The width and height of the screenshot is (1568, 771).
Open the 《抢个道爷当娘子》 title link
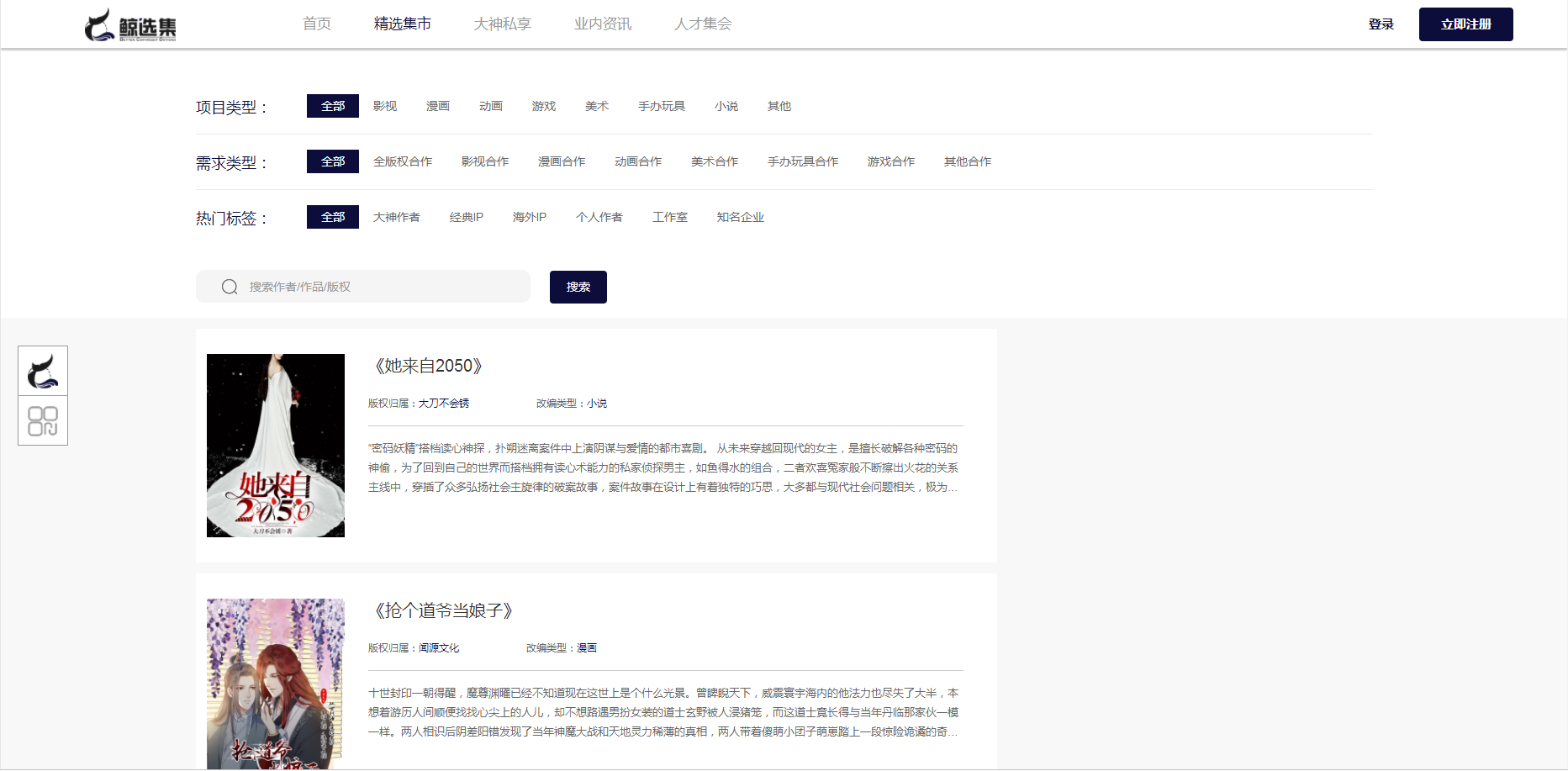443,610
